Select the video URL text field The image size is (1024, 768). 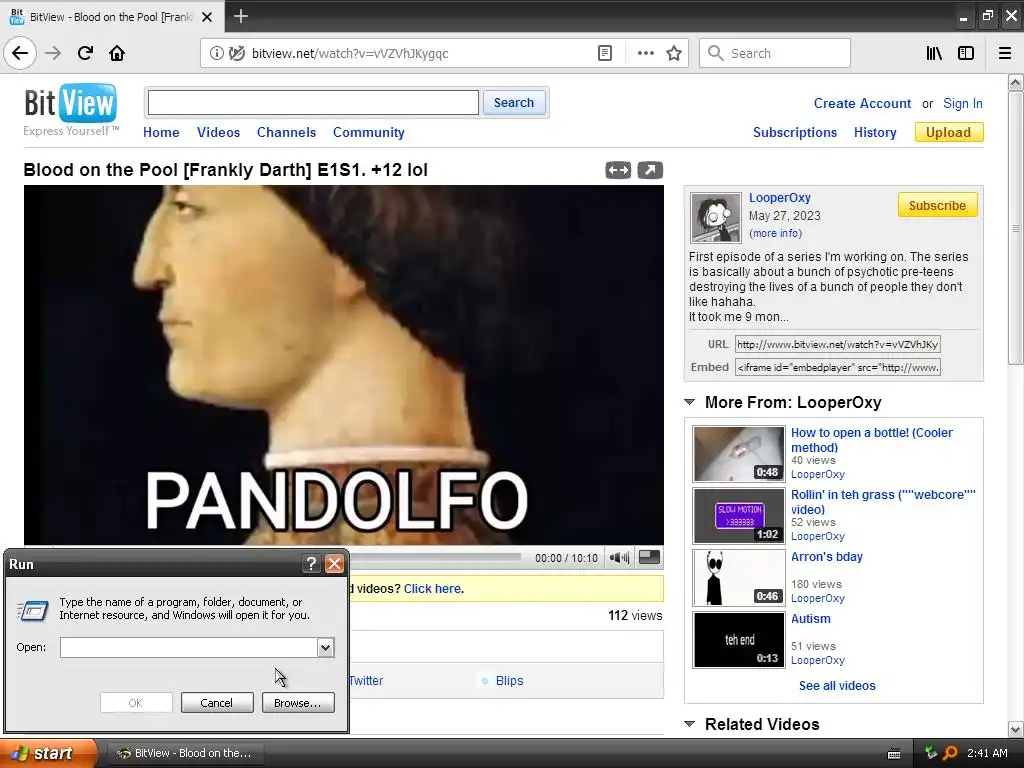click(x=837, y=344)
